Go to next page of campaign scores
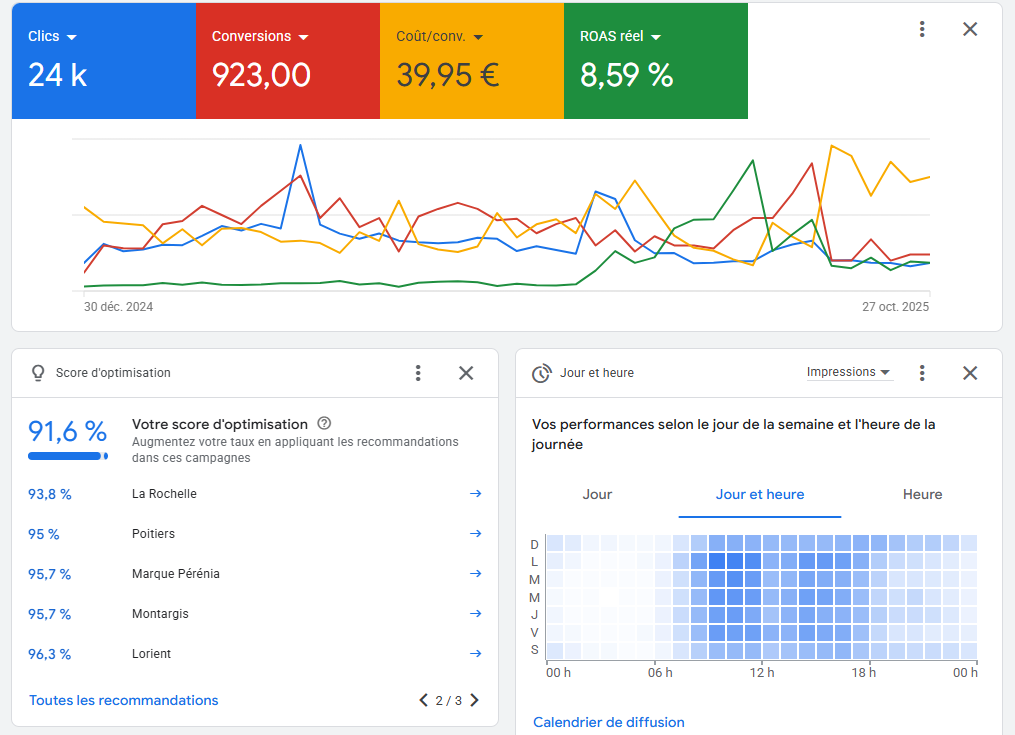 click(x=474, y=700)
